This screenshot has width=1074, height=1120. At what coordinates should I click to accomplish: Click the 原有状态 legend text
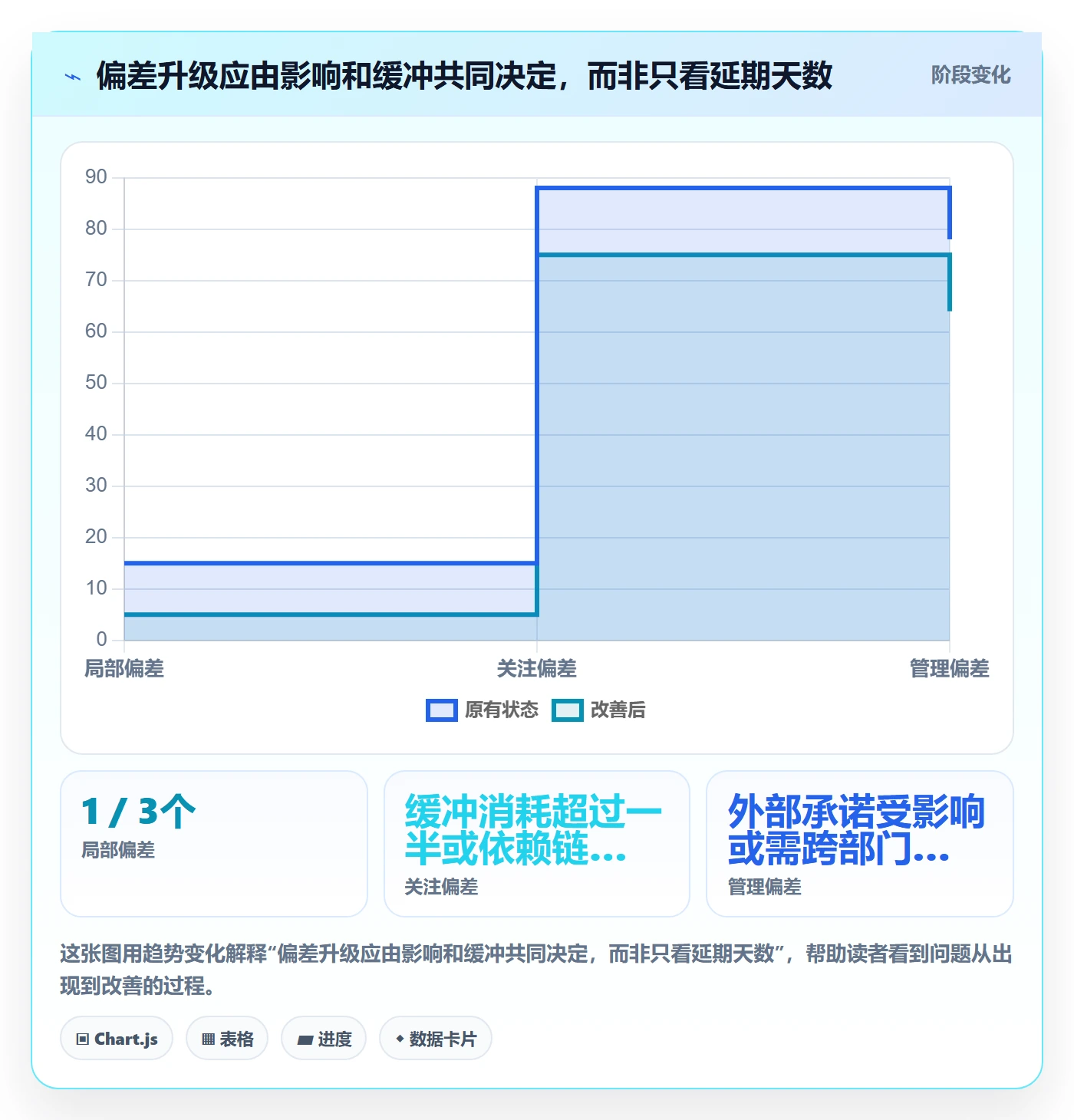tap(502, 710)
